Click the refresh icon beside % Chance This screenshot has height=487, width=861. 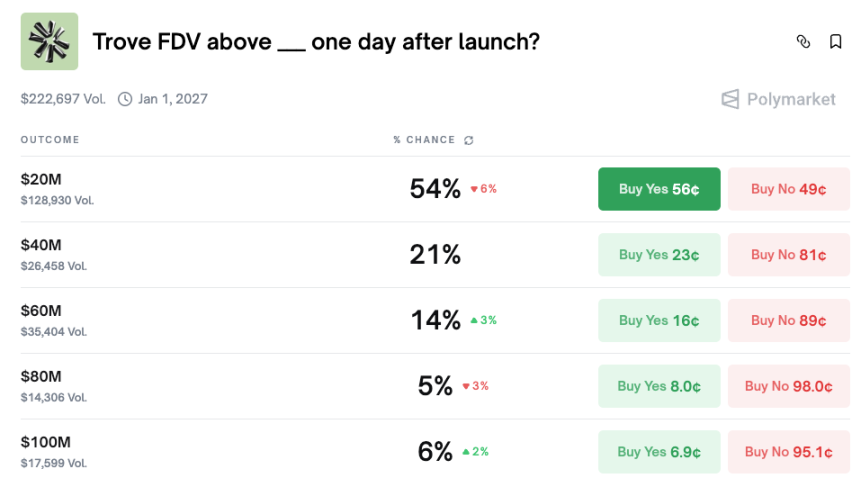click(x=469, y=140)
